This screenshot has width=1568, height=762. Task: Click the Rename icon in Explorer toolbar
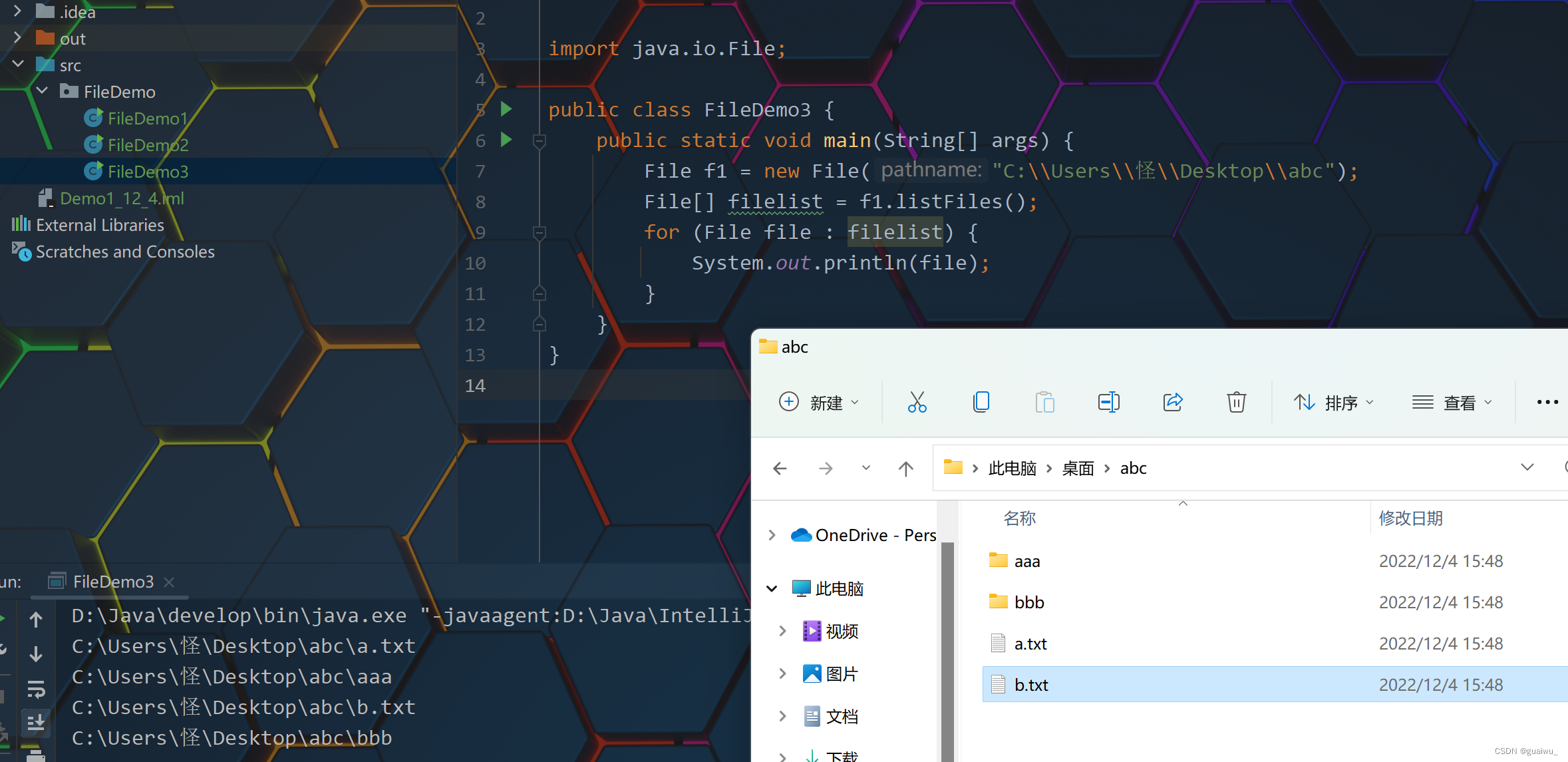[1108, 402]
